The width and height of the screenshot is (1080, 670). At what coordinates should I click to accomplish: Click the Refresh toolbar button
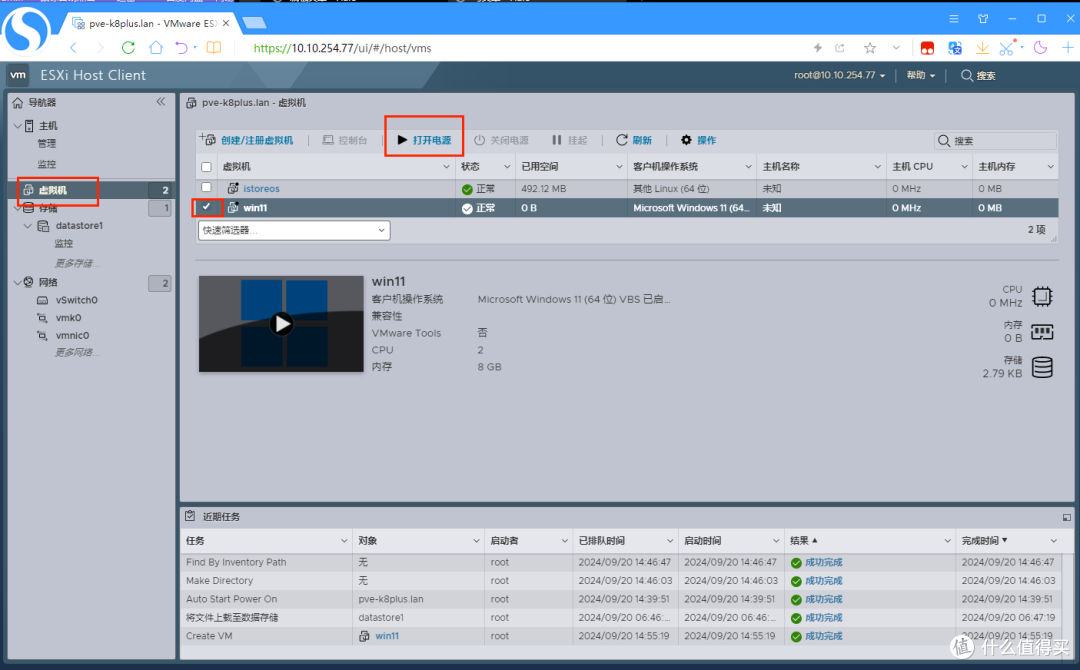tap(634, 140)
